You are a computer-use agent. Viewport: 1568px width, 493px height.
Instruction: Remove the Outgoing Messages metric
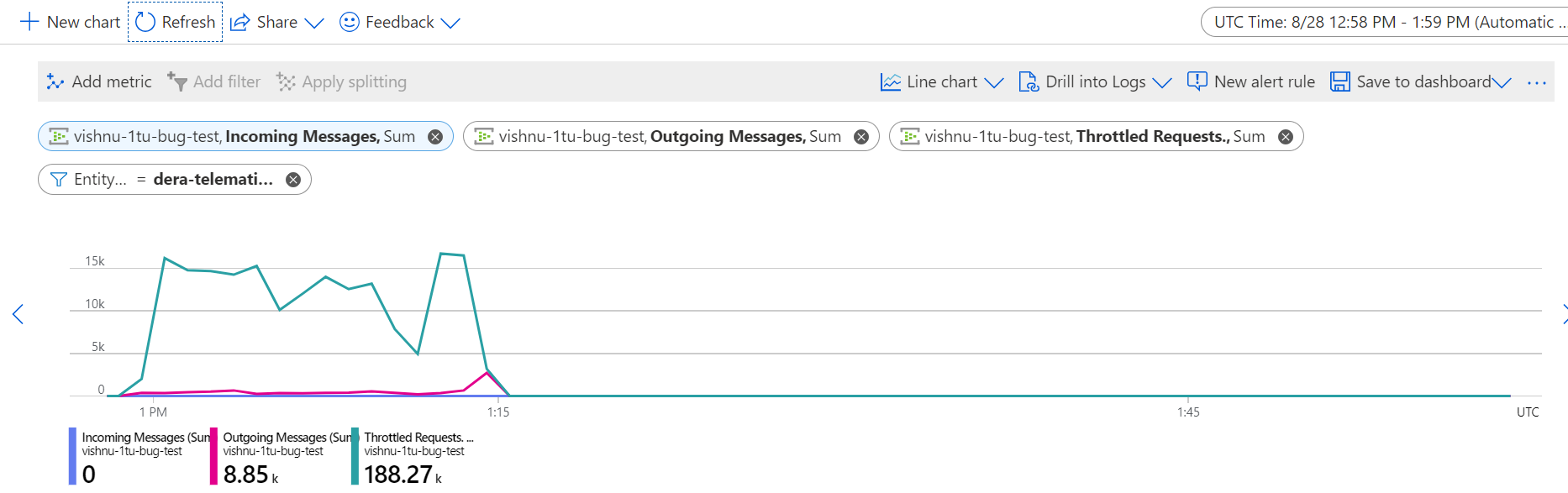pos(861,137)
